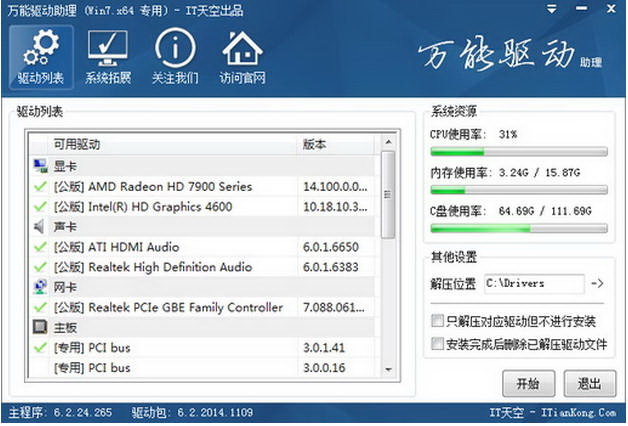Screen dimensions: 628x426
Task: Click the 显卡 category icon
Action: [x=40, y=166]
